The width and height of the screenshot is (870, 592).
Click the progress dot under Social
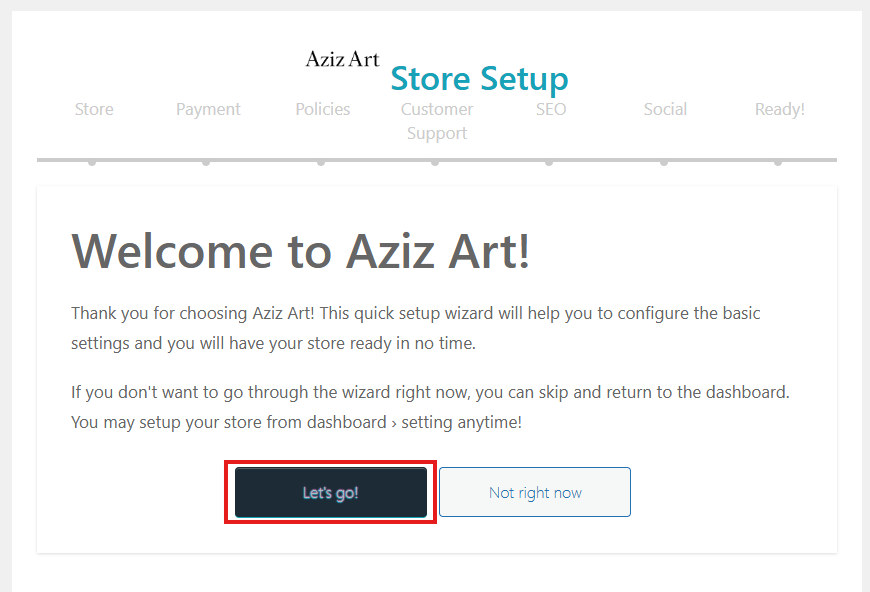(664, 161)
